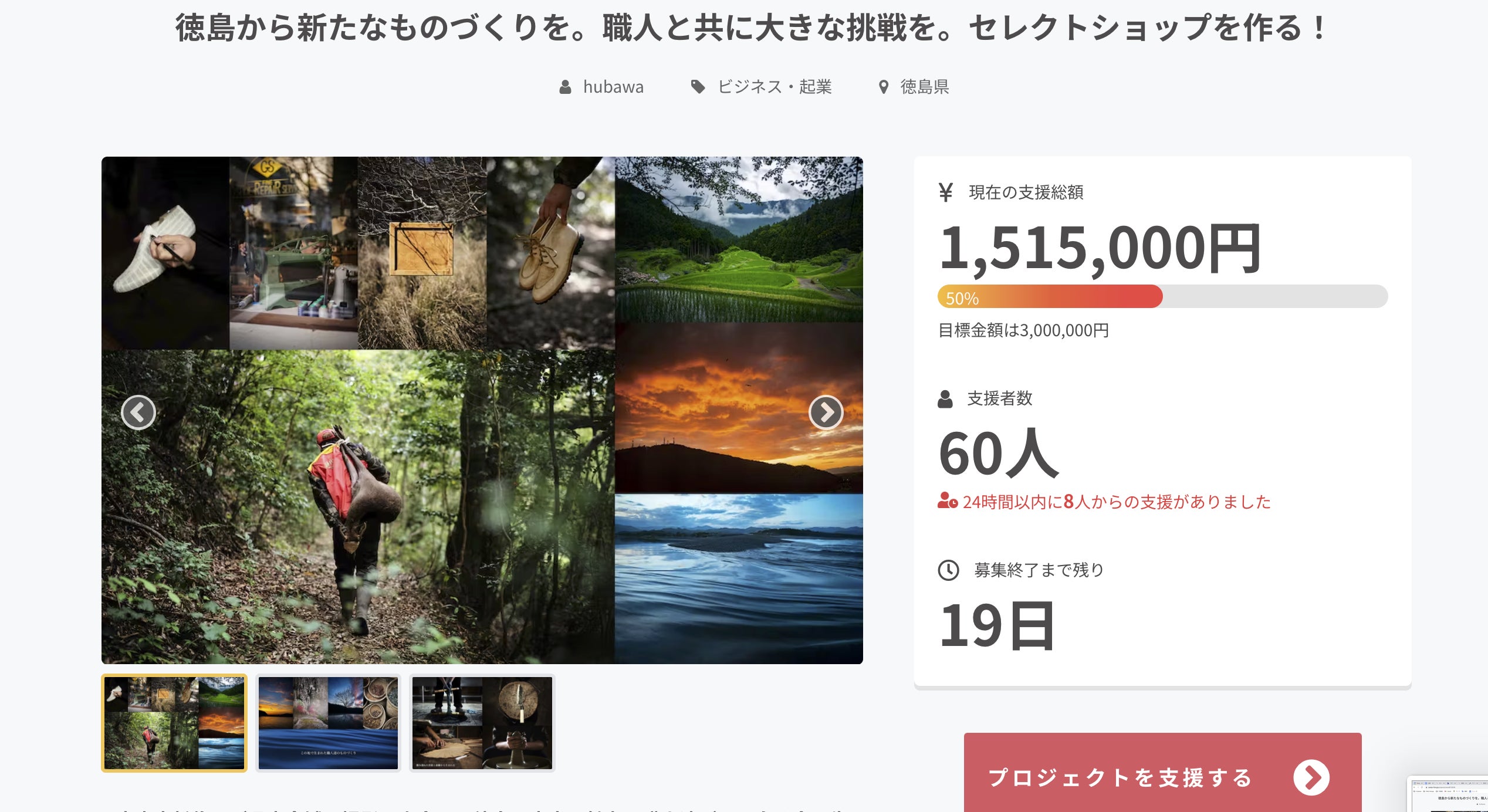Click the tag icon next to ビジネス・起業
This screenshot has height=812, width=1488.
tap(698, 87)
